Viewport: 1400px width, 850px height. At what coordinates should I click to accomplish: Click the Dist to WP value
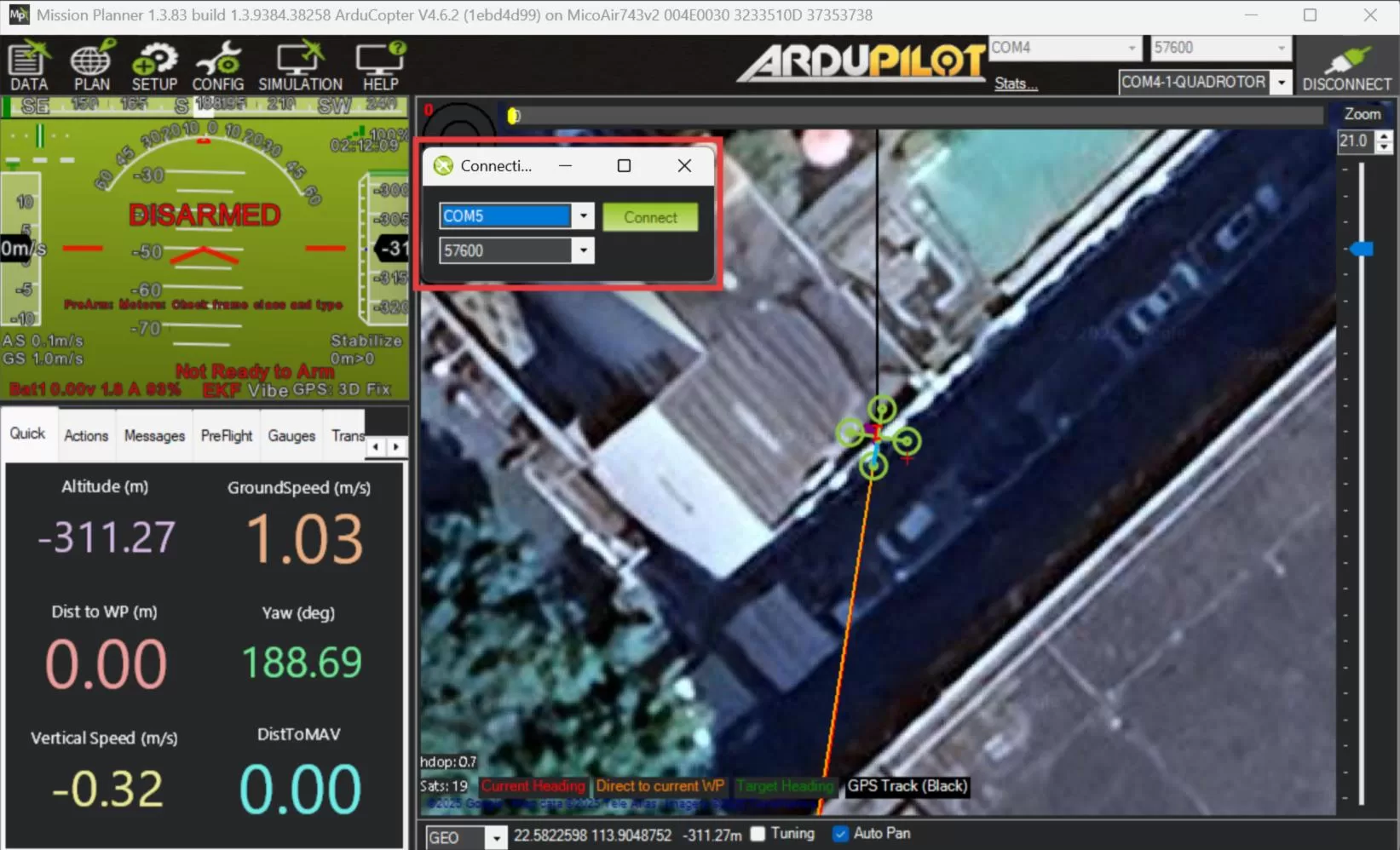(106, 663)
